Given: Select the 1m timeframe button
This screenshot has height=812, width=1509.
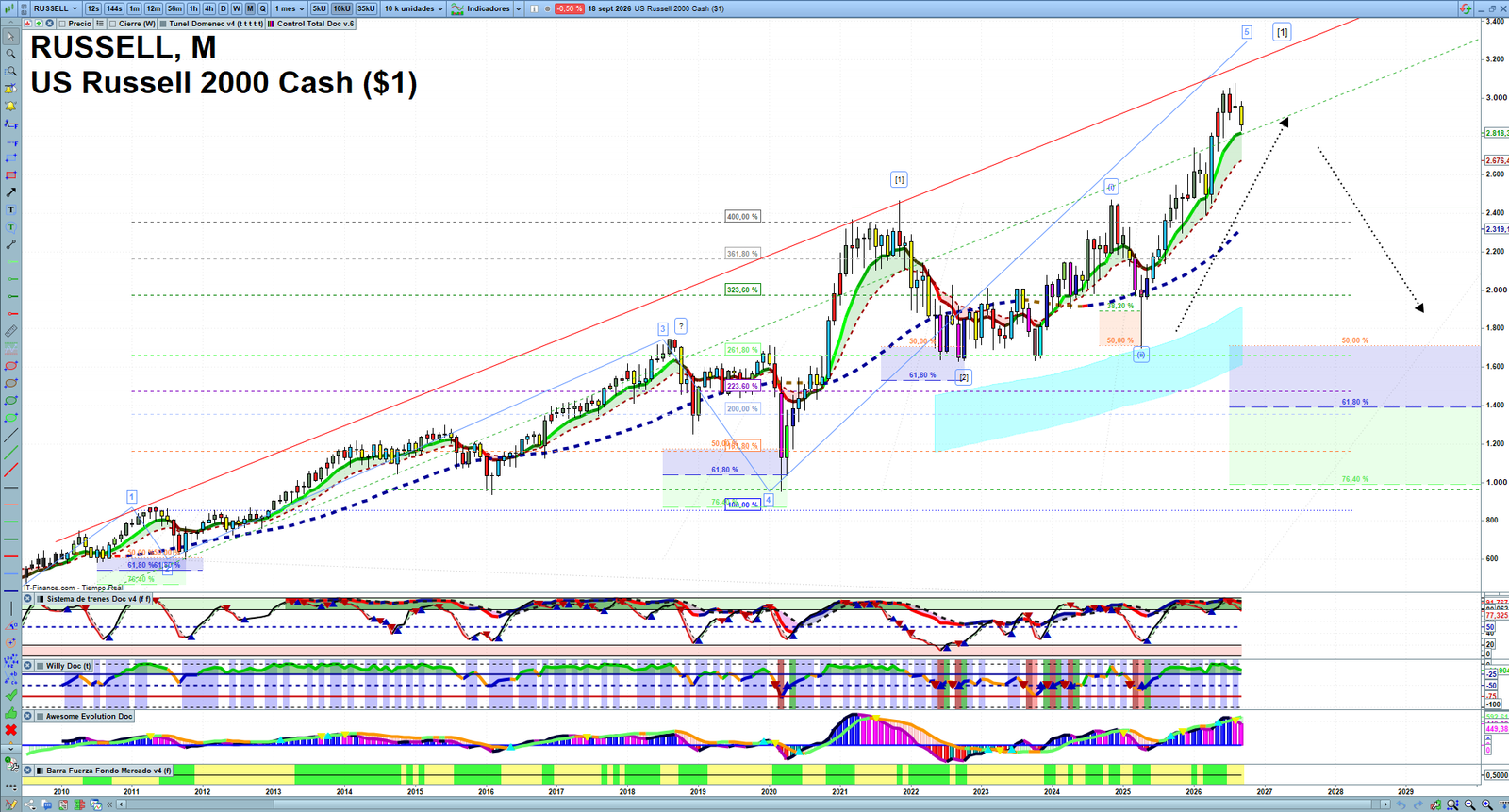Looking at the screenshot, I should pyautogui.click(x=134, y=8).
